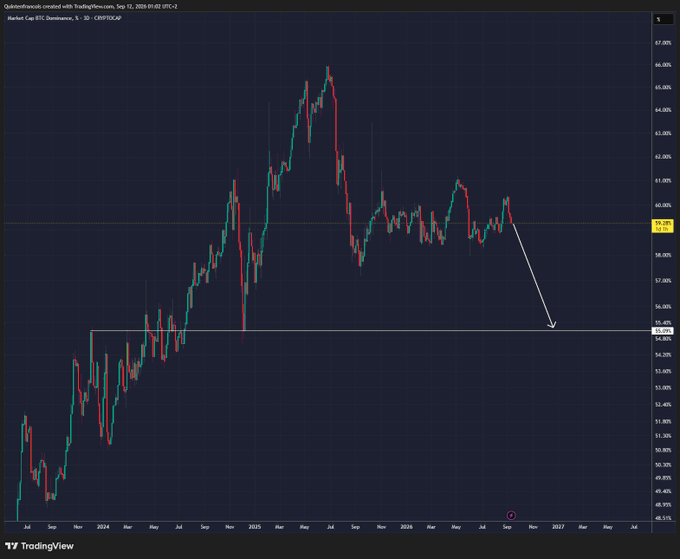Click the 49.85% price axis label
The width and height of the screenshot is (680, 559).
click(663, 478)
